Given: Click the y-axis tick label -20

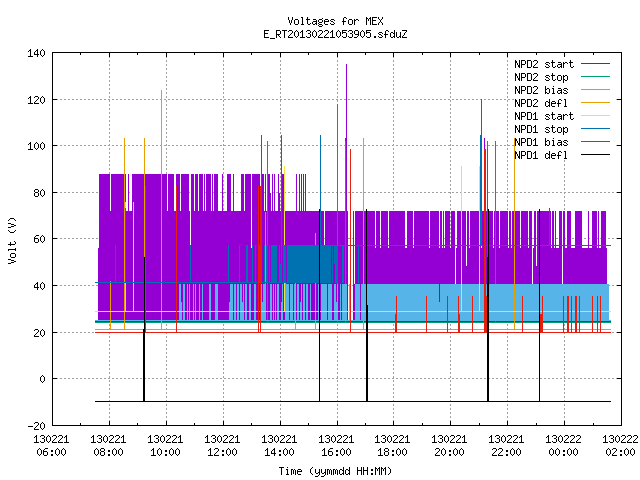Looking at the screenshot, I should (36, 426).
